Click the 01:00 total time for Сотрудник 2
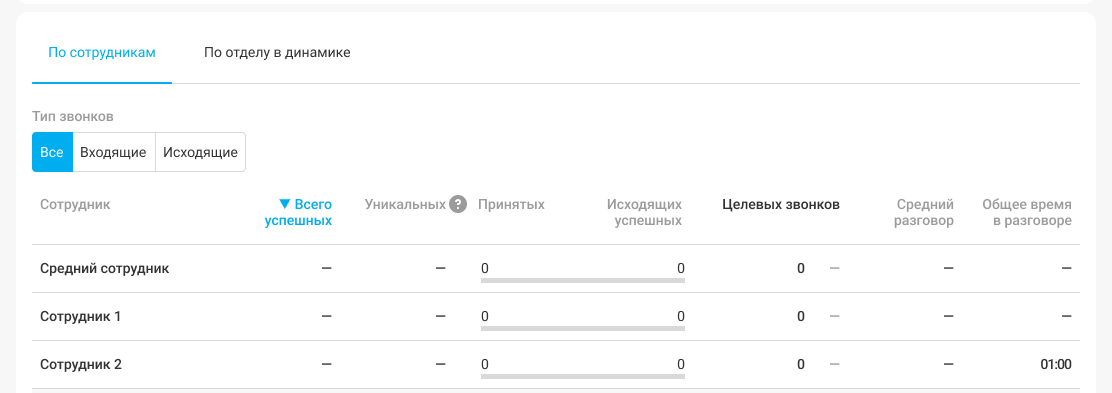Screen dimensions: 1112x393 point(1056,365)
